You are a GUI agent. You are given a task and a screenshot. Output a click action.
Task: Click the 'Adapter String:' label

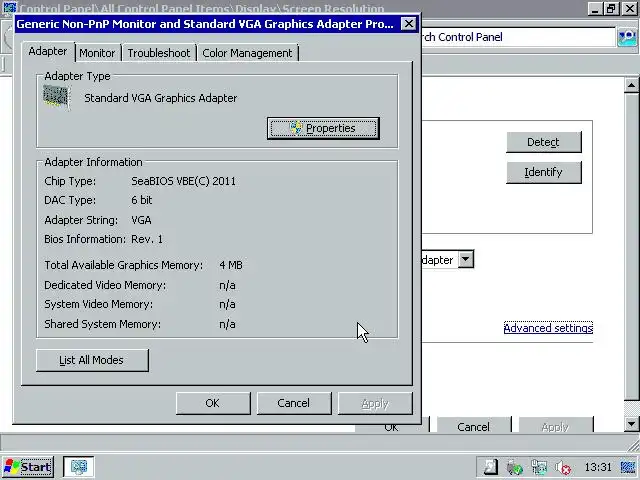tap(81, 220)
